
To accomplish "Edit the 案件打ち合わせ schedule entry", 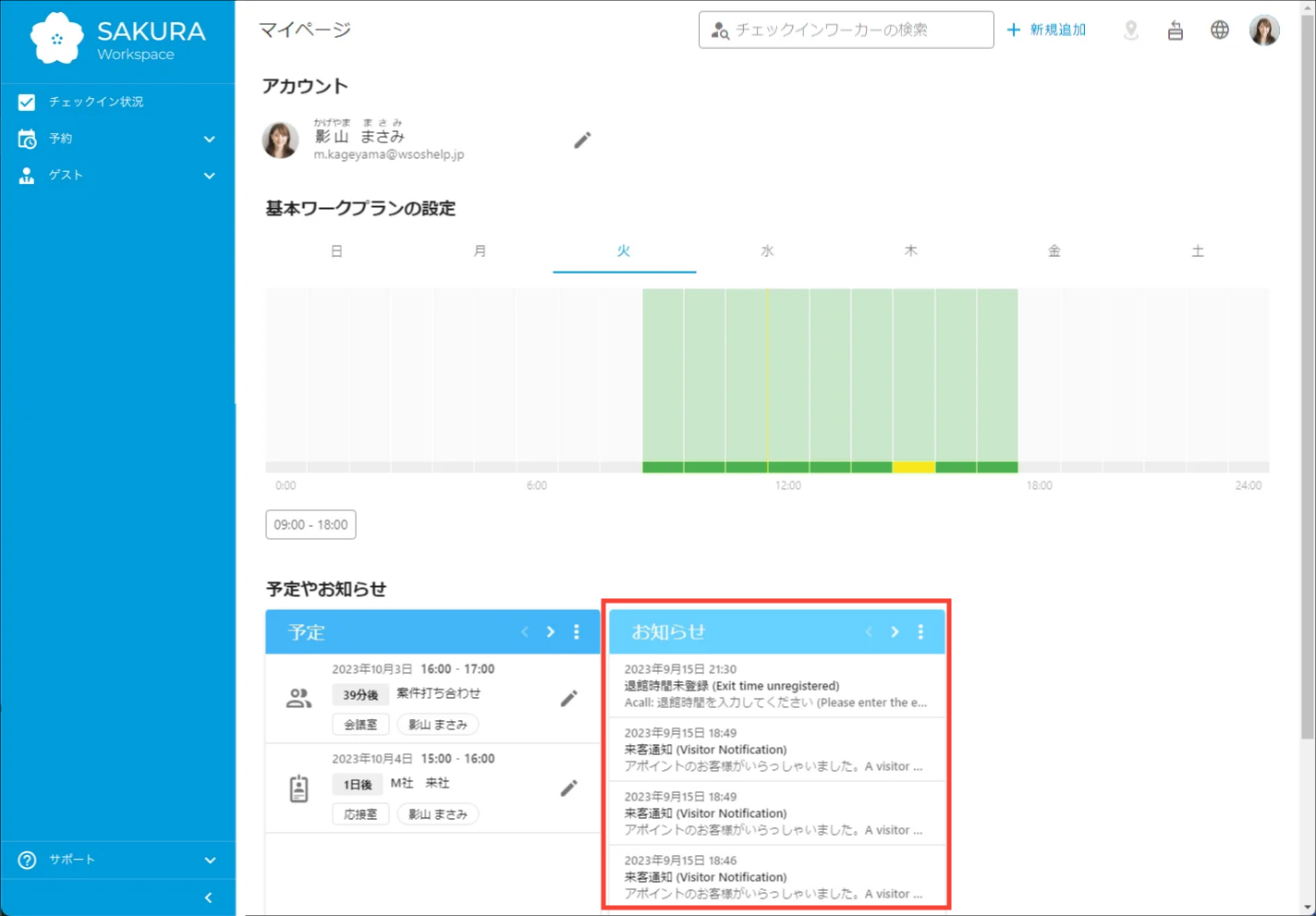I will pyautogui.click(x=568, y=699).
